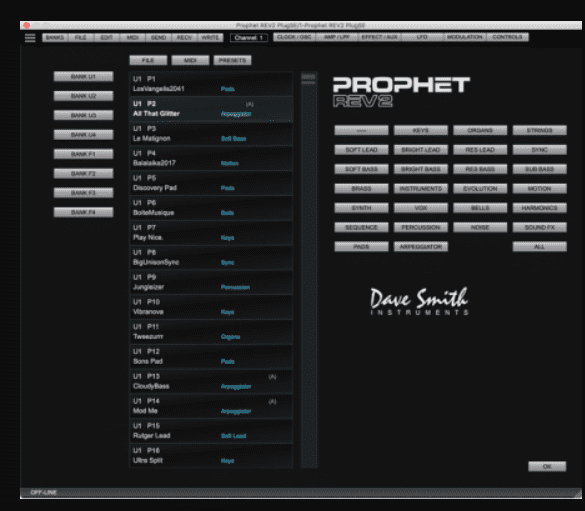The width and height of the screenshot is (585, 511).
Task: Click the SEND toolbar button
Action: [159, 38]
